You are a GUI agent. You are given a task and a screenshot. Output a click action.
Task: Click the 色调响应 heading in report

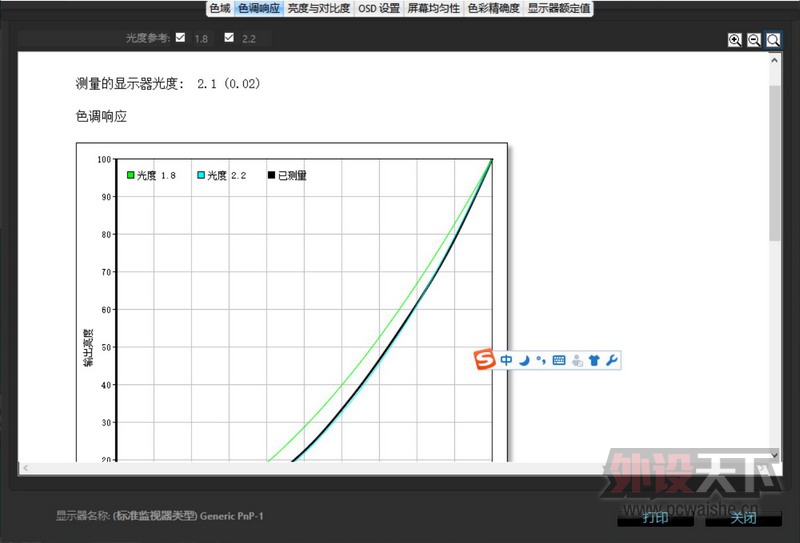[x=101, y=116]
